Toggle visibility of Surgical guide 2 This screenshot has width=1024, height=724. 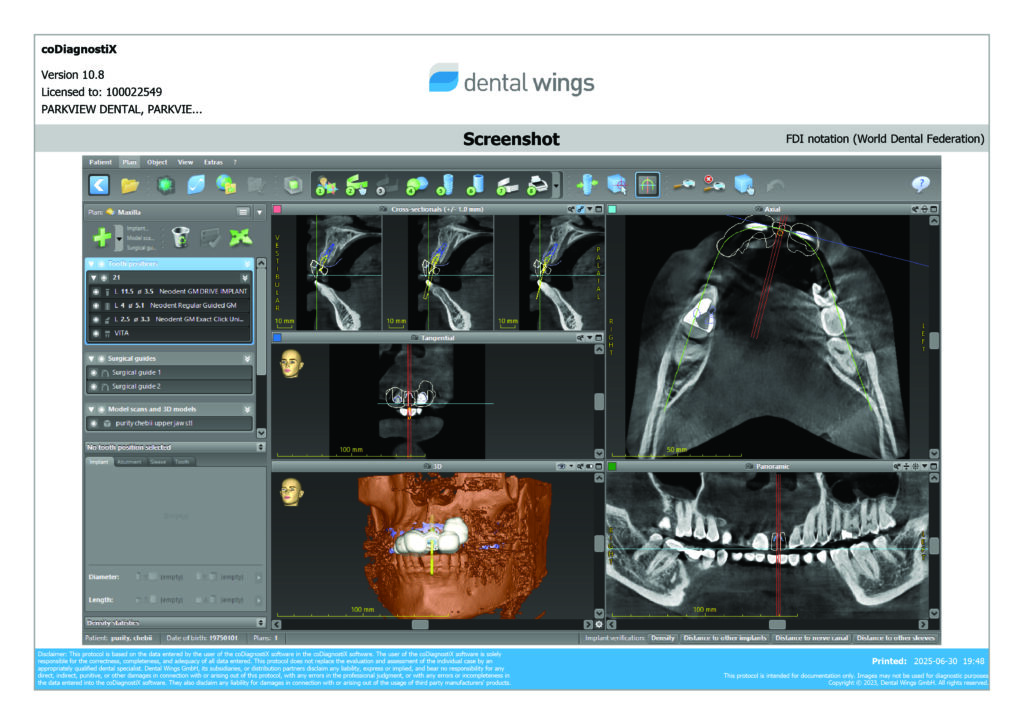[94, 386]
